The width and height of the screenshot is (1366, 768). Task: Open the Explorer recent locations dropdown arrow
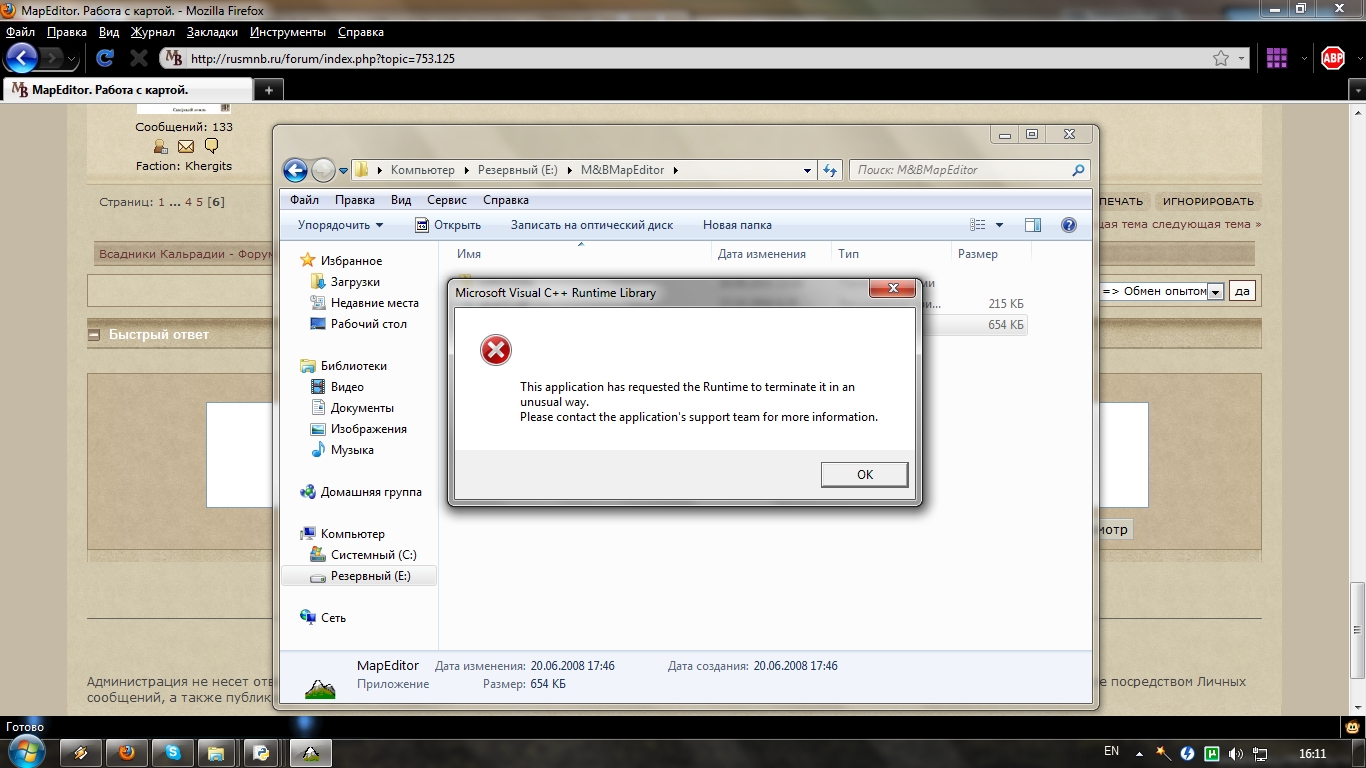(343, 171)
